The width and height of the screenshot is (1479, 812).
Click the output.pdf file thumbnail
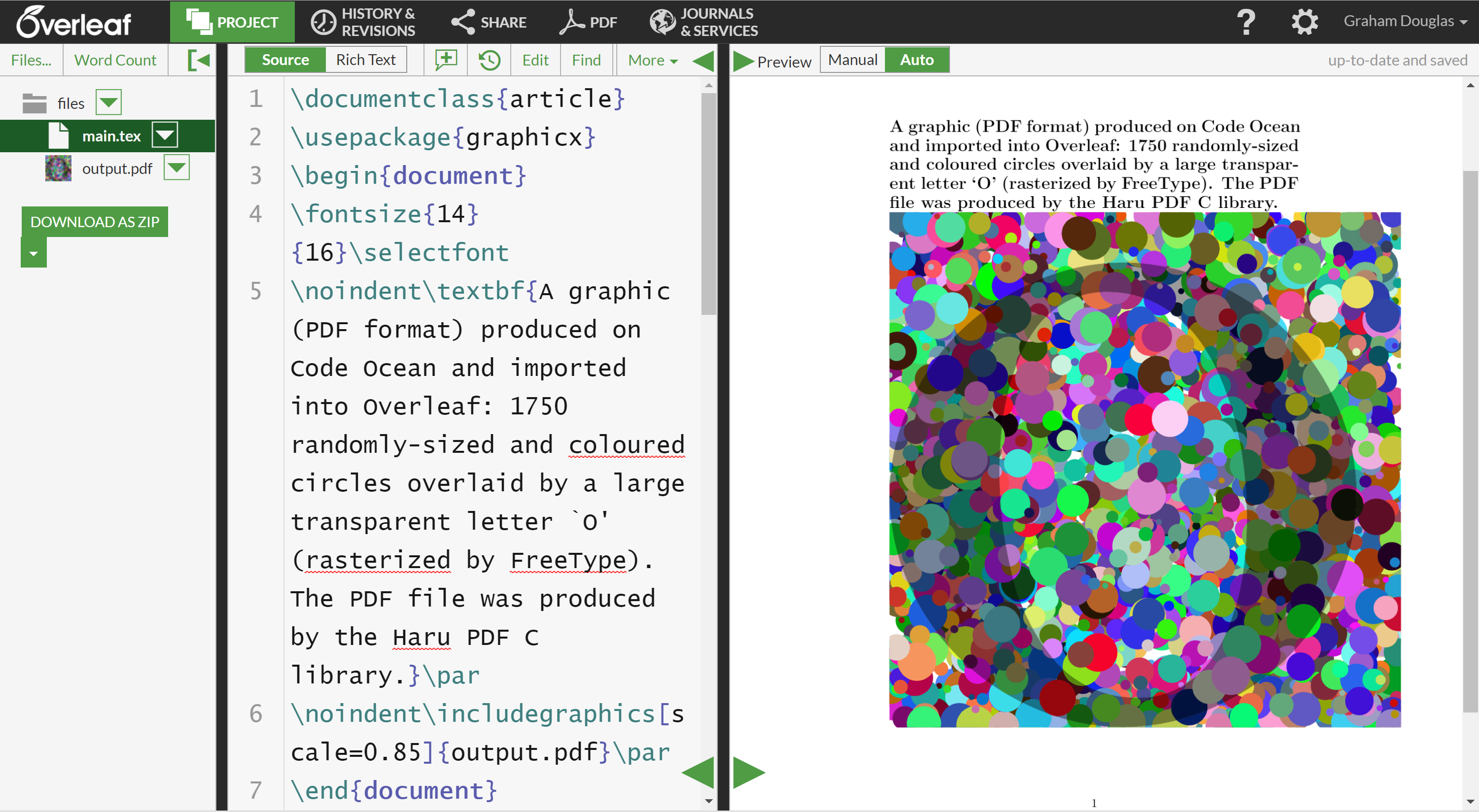pyautogui.click(x=58, y=168)
